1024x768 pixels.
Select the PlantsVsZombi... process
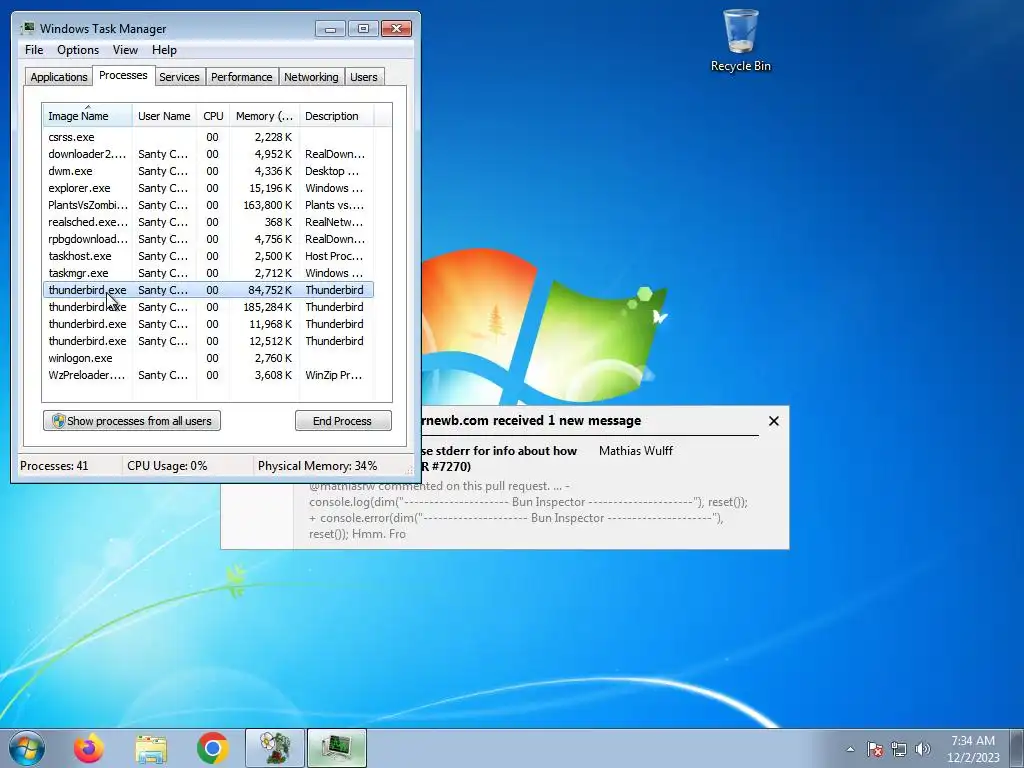(208, 205)
